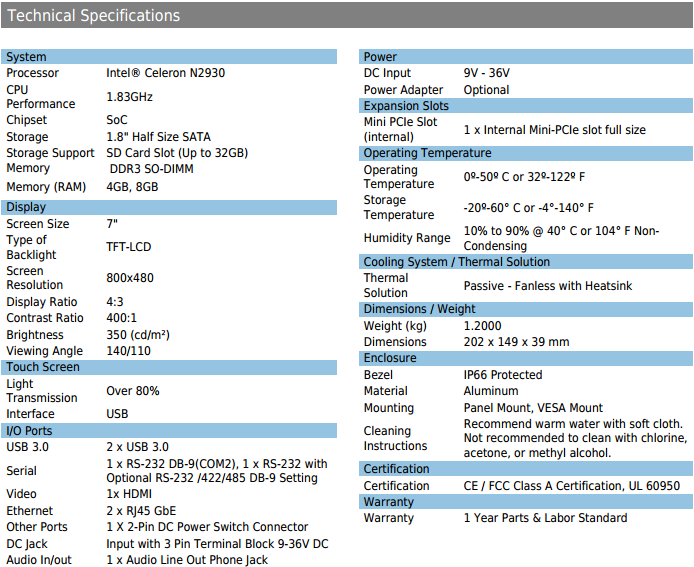Click the 800x480 resolution value
The image size is (694, 567).
[x=130, y=278]
